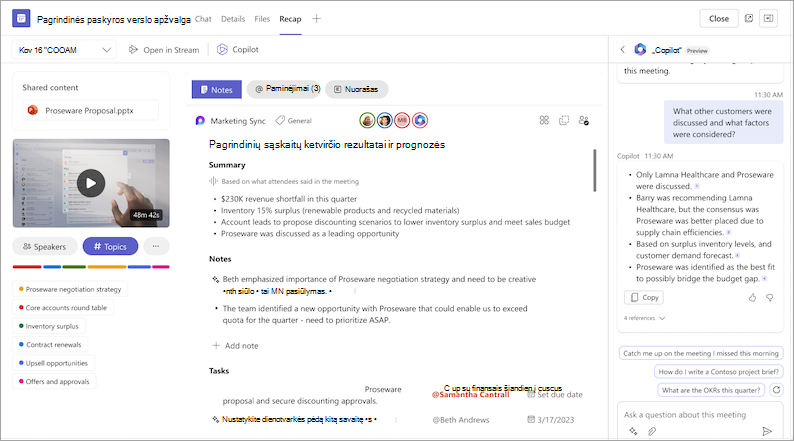Switch to Speakers view

[x=45, y=247]
